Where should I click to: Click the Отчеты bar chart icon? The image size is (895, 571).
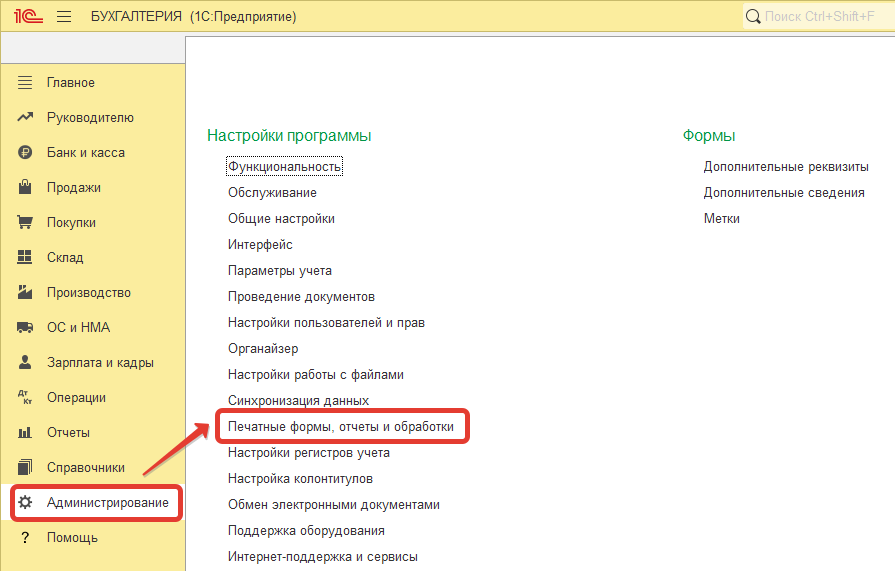[x=25, y=432]
